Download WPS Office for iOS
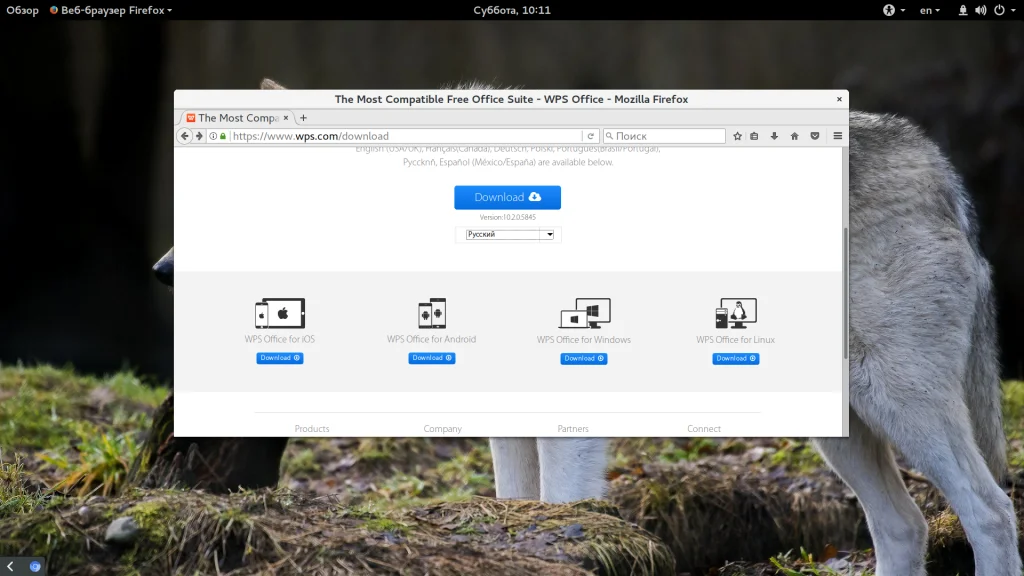 pyautogui.click(x=280, y=358)
